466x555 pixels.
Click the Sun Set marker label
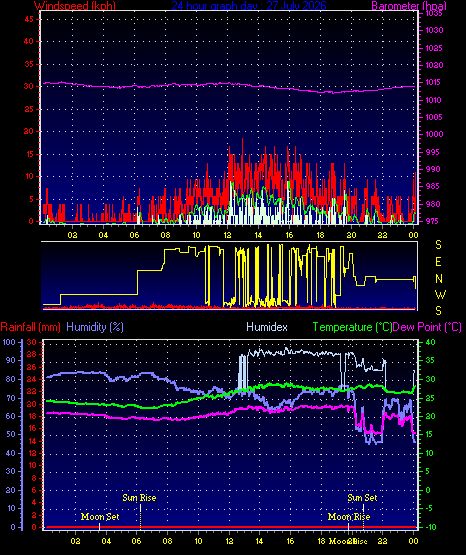pos(362,498)
